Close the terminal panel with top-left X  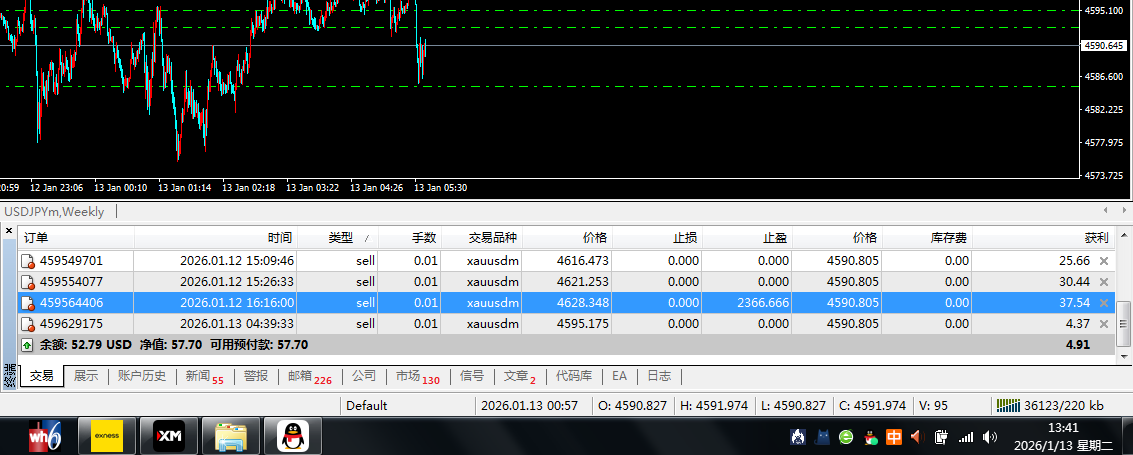9,231
